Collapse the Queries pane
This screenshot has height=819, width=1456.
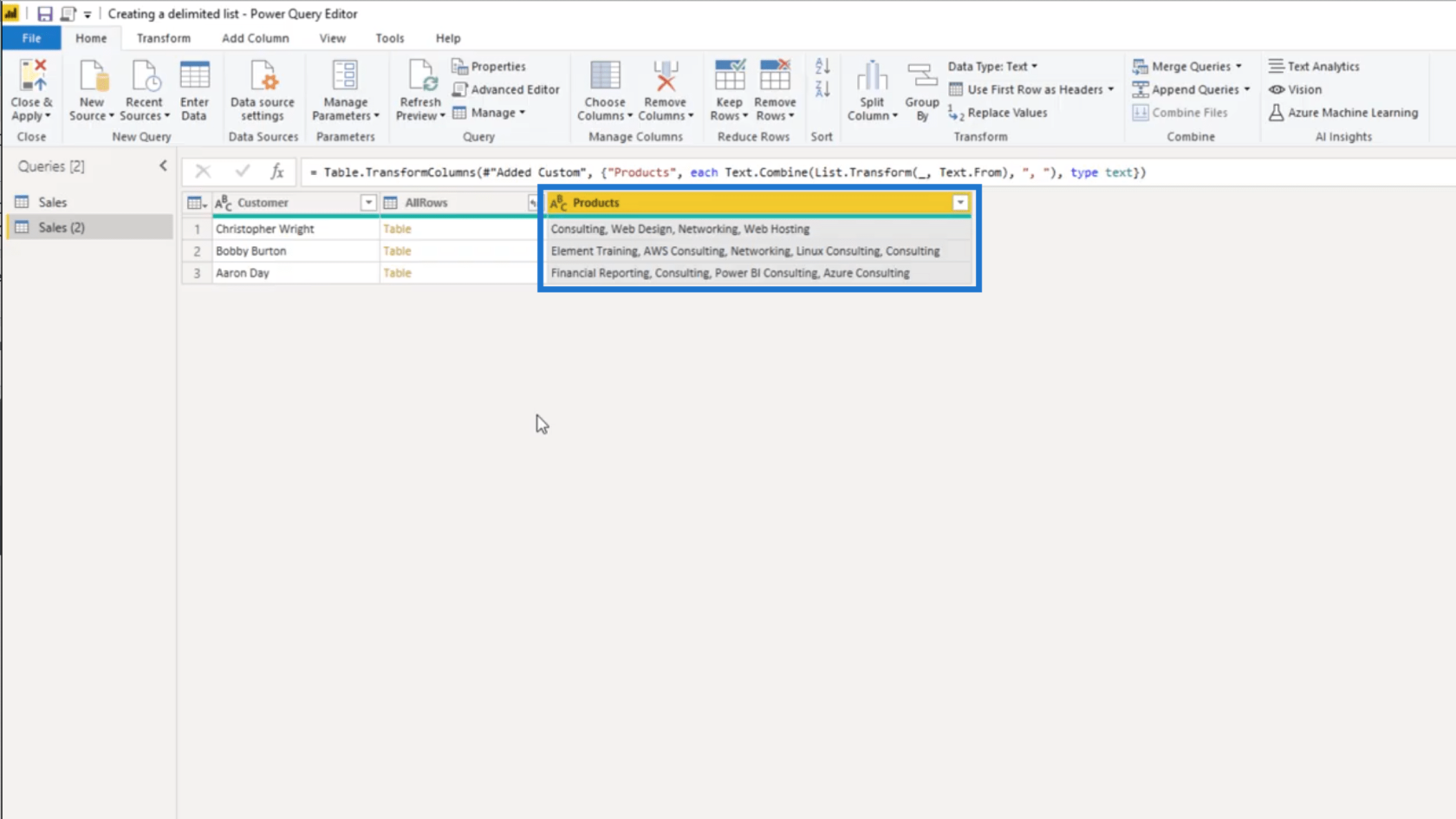pyautogui.click(x=163, y=166)
